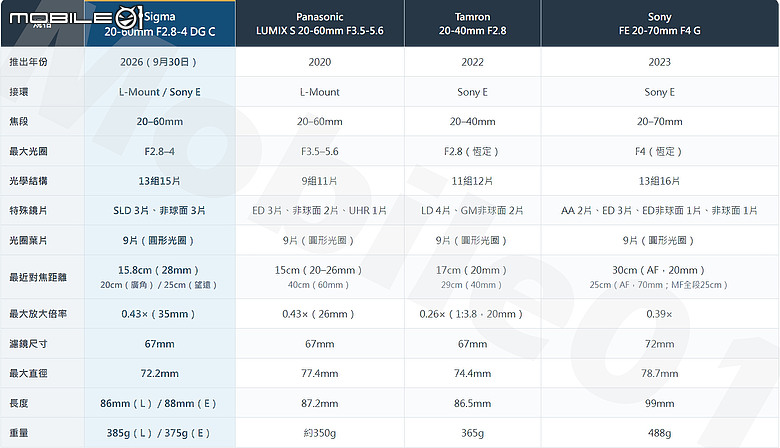Viewport: 780px width, 448px height.
Task: Click the '17cm (20mm)' focus distance value
Action: pyautogui.click(x=472, y=270)
